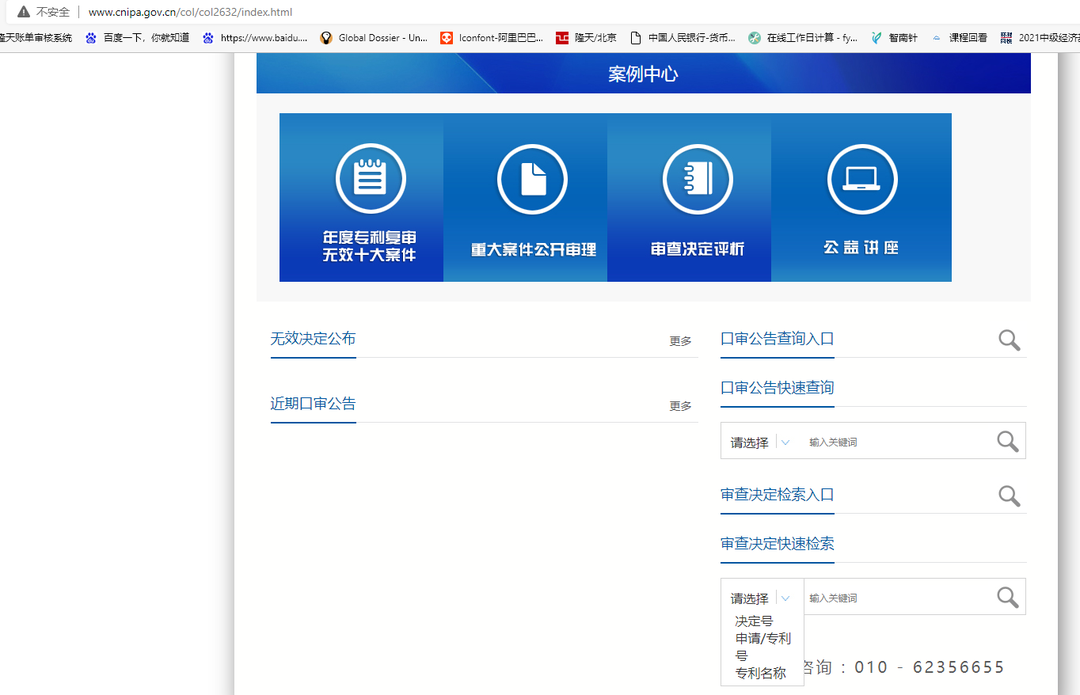Click the search magnifier in 口审公告快速查询 box
Viewport: 1080px width, 695px height.
(x=1007, y=440)
